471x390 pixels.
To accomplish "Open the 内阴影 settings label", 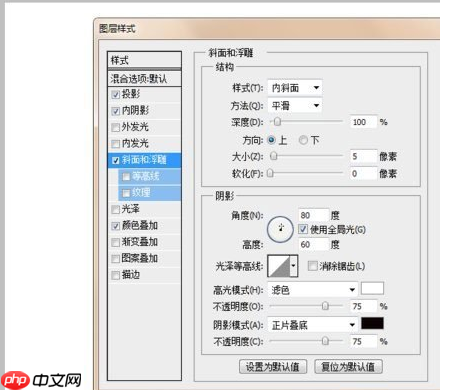I will 135,111.
